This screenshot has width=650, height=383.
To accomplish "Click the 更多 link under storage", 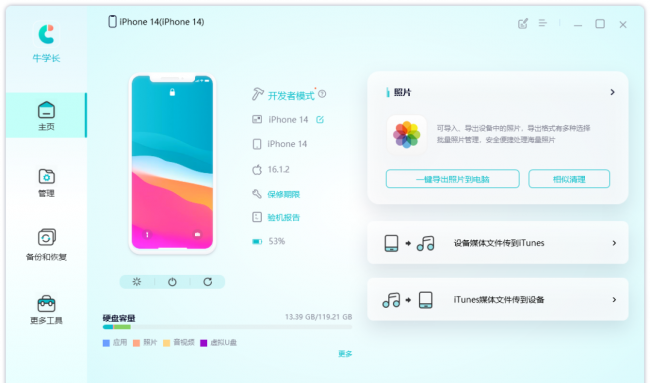I will pos(345,354).
